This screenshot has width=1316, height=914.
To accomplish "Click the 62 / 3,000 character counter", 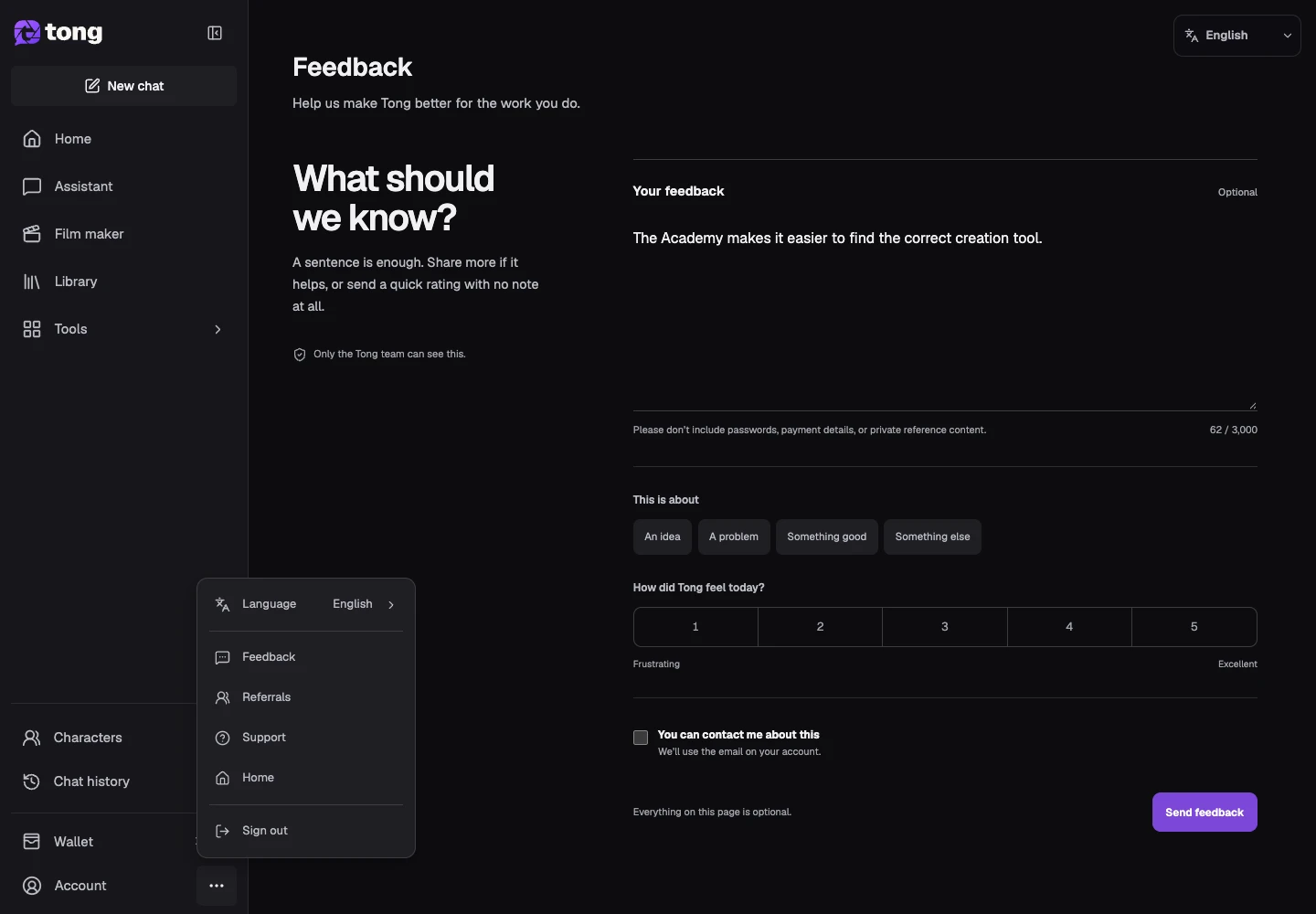I will click(x=1233, y=430).
